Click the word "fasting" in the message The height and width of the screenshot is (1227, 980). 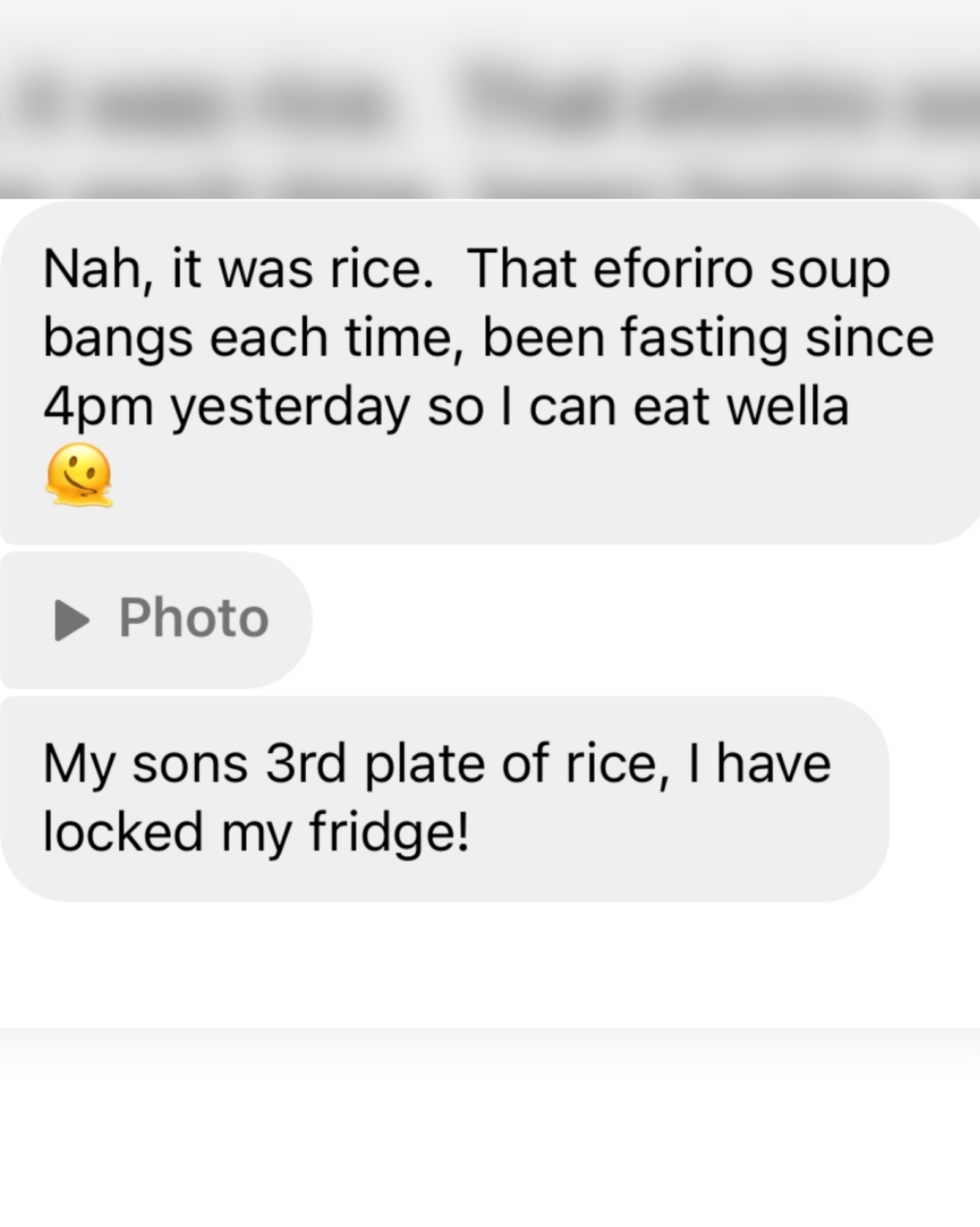(x=704, y=339)
